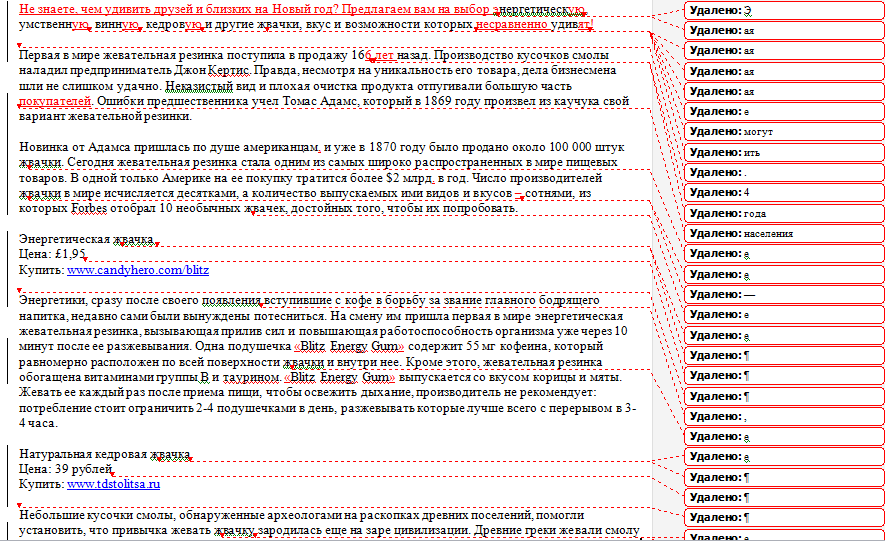
Task: Click the price line 'Цена: £1,95'
Action: point(52,254)
